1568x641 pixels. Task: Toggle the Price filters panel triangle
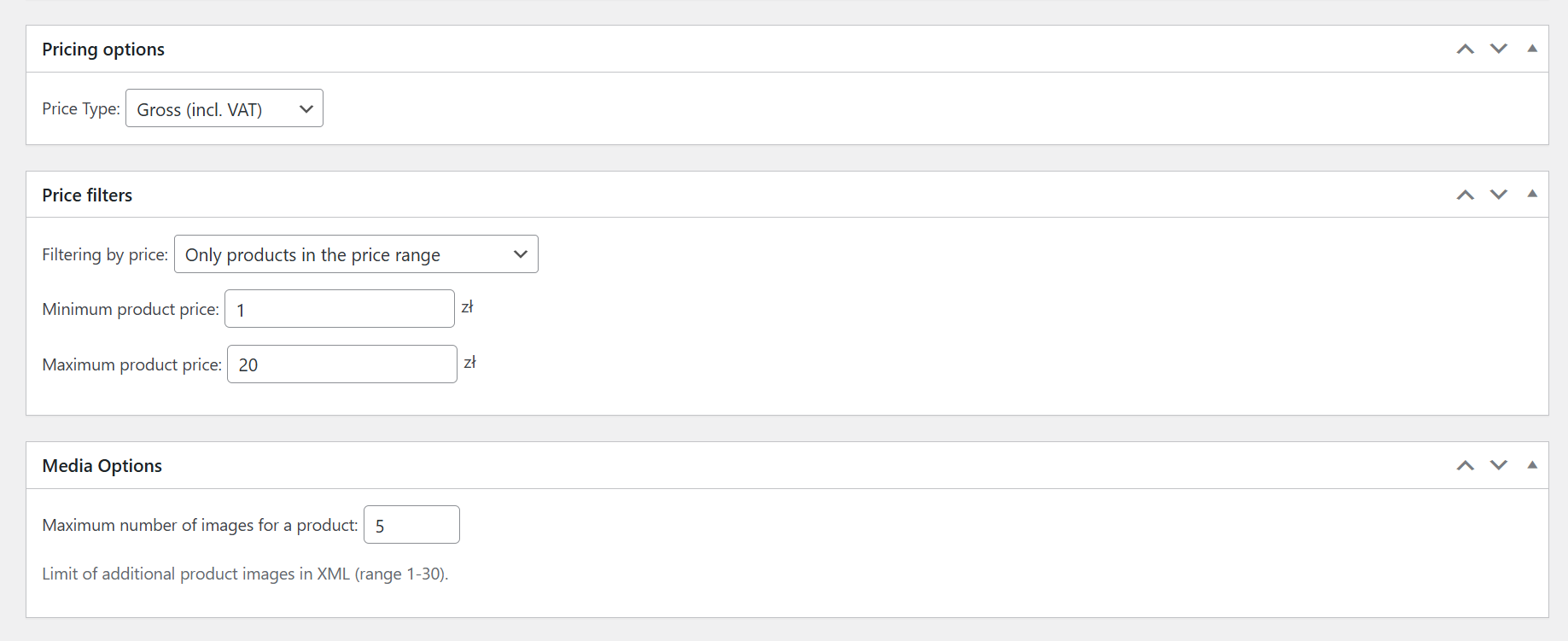coord(1532,195)
